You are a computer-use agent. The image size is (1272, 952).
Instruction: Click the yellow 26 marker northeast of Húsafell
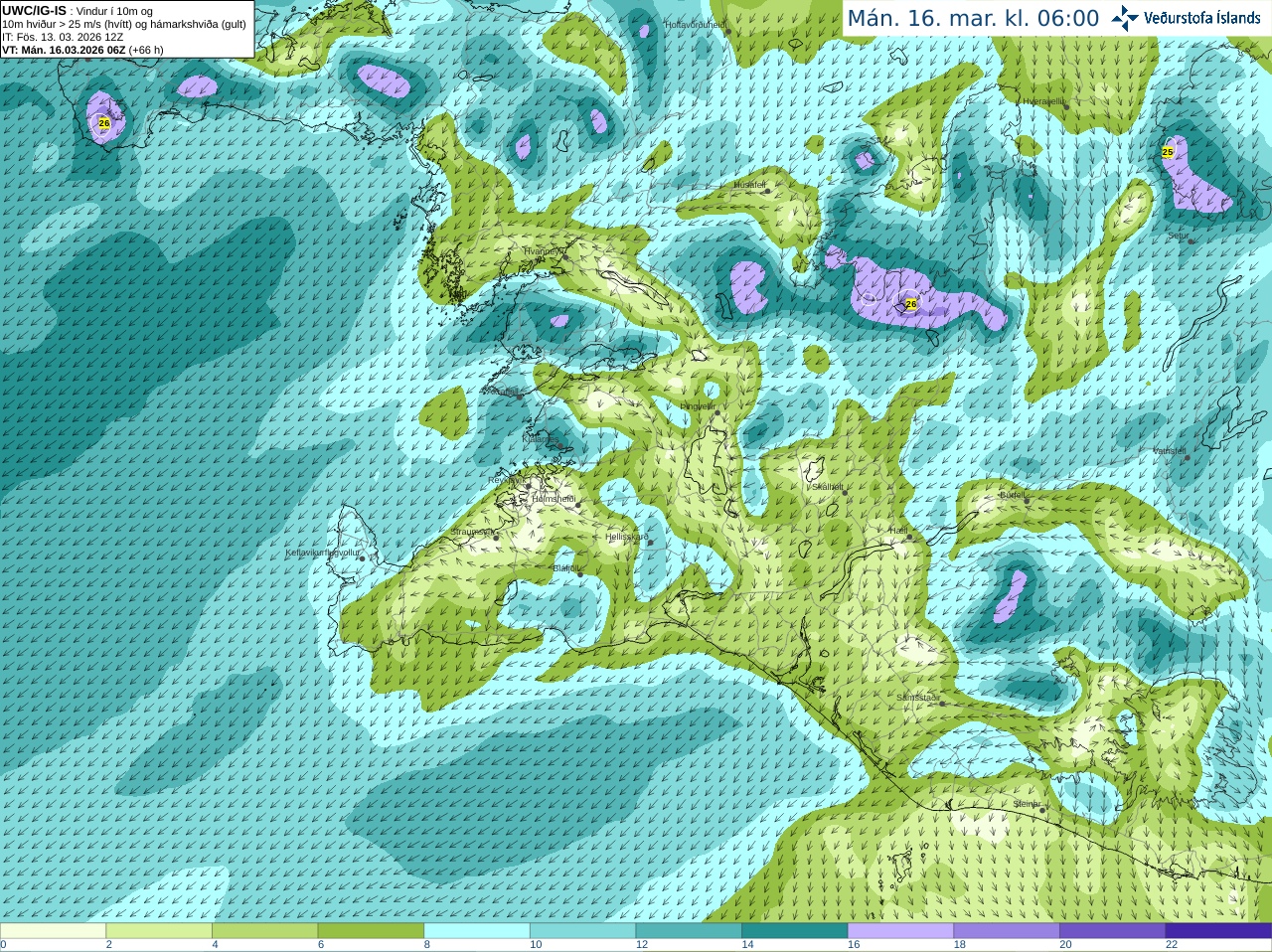tap(911, 304)
